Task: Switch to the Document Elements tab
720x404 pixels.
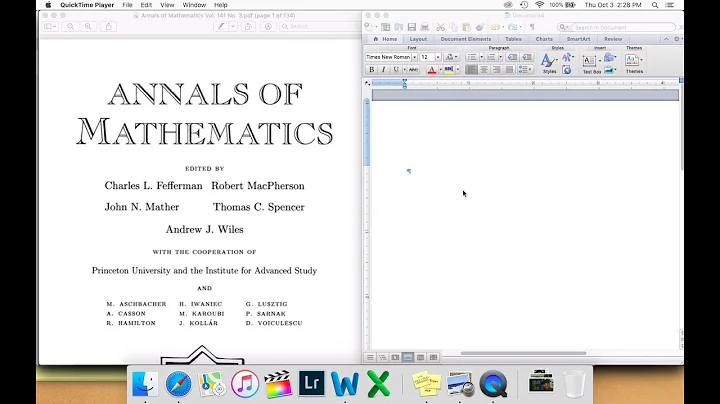Action: 466,39
